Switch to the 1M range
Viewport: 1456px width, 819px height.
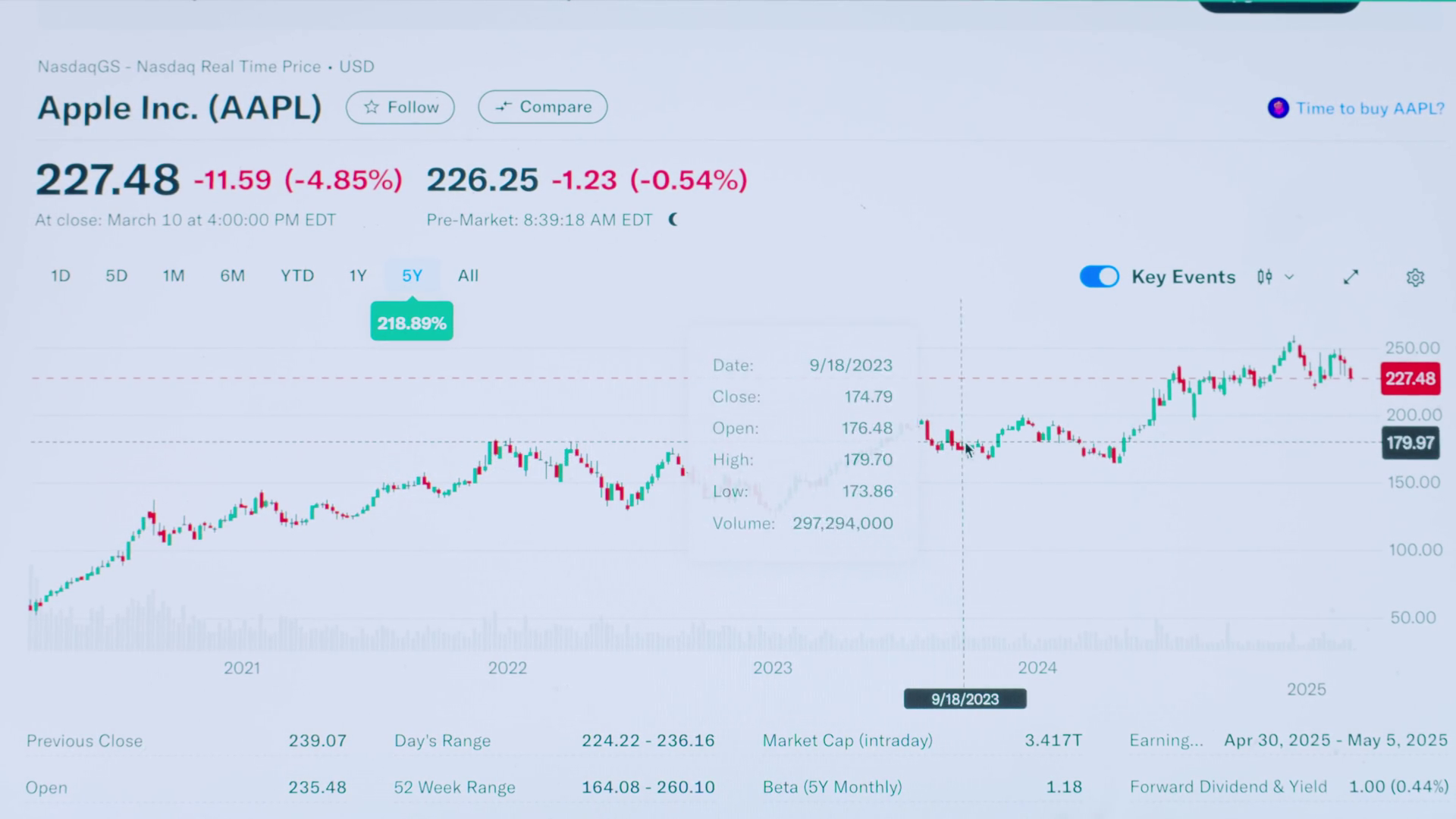click(x=174, y=276)
